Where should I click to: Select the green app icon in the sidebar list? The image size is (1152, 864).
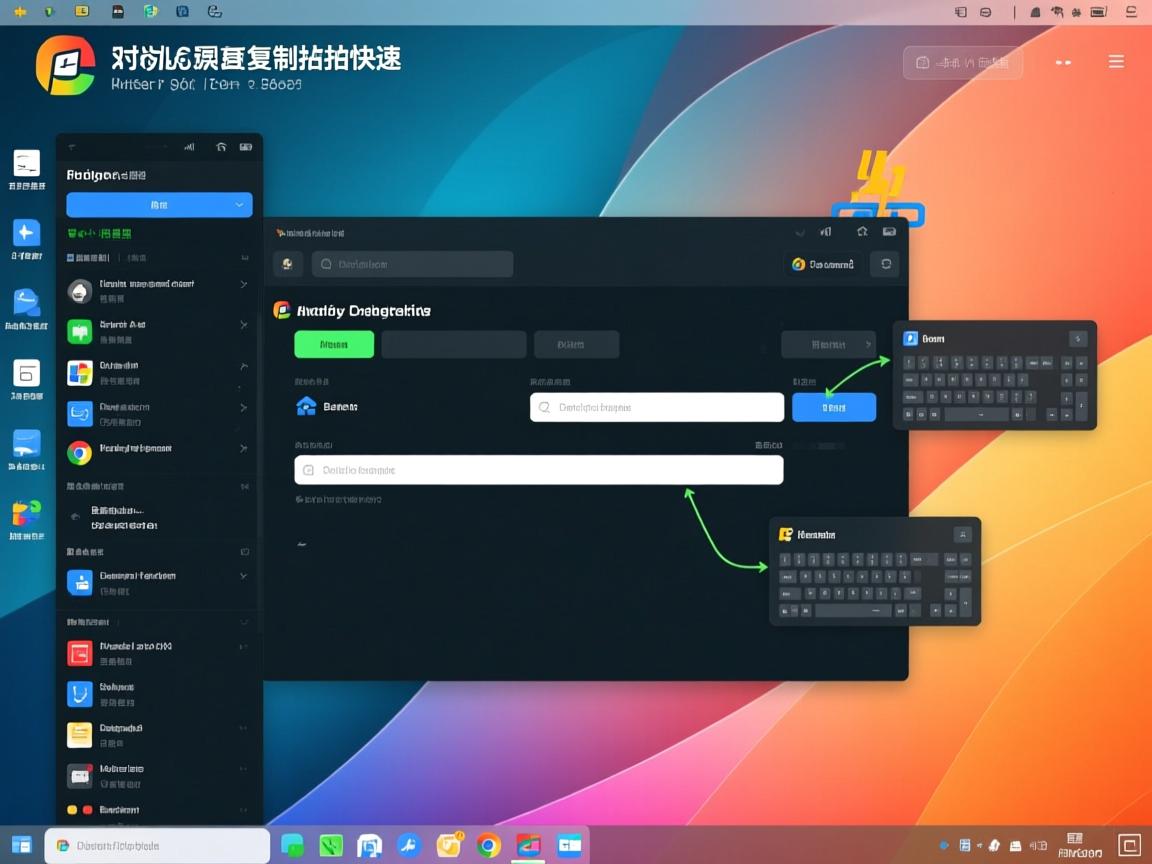79,330
